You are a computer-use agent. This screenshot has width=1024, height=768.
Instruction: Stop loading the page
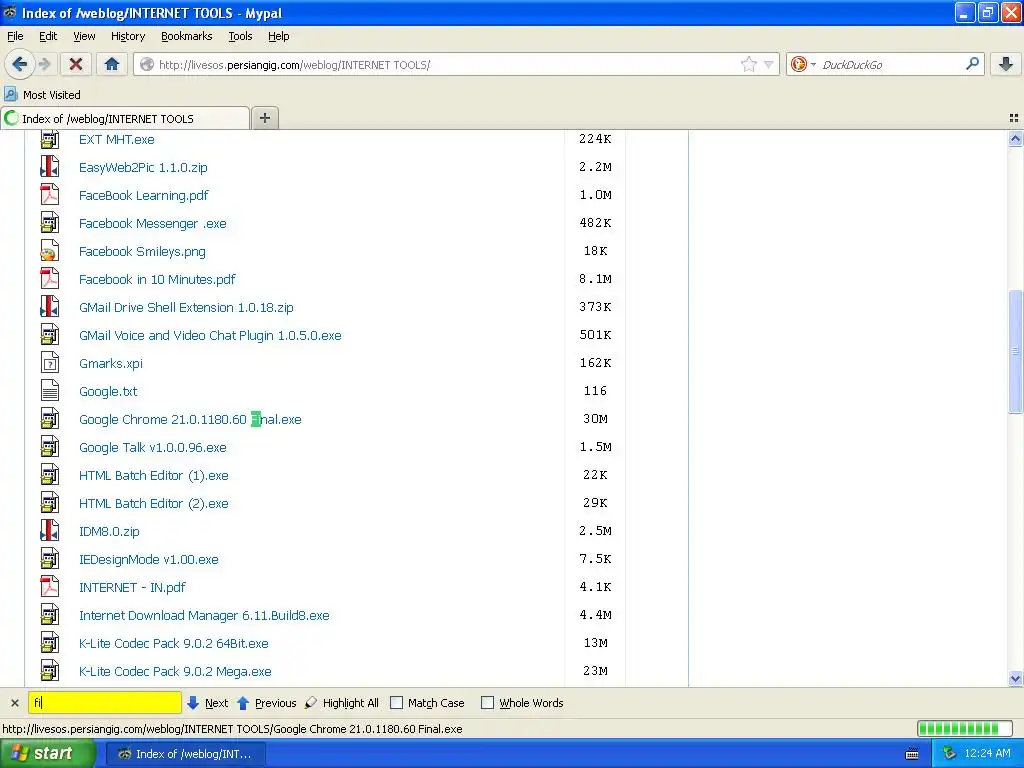(76, 64)
